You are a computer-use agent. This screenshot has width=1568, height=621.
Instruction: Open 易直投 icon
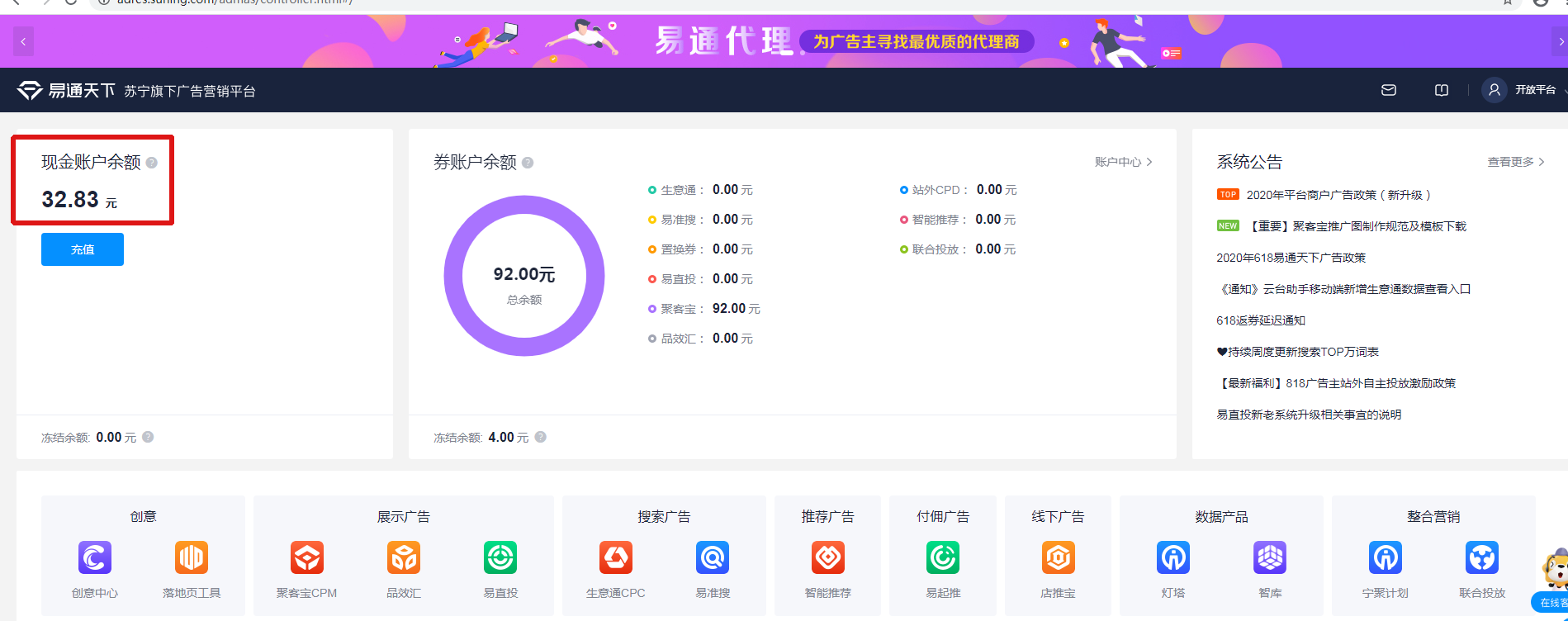tap(500, 557)
